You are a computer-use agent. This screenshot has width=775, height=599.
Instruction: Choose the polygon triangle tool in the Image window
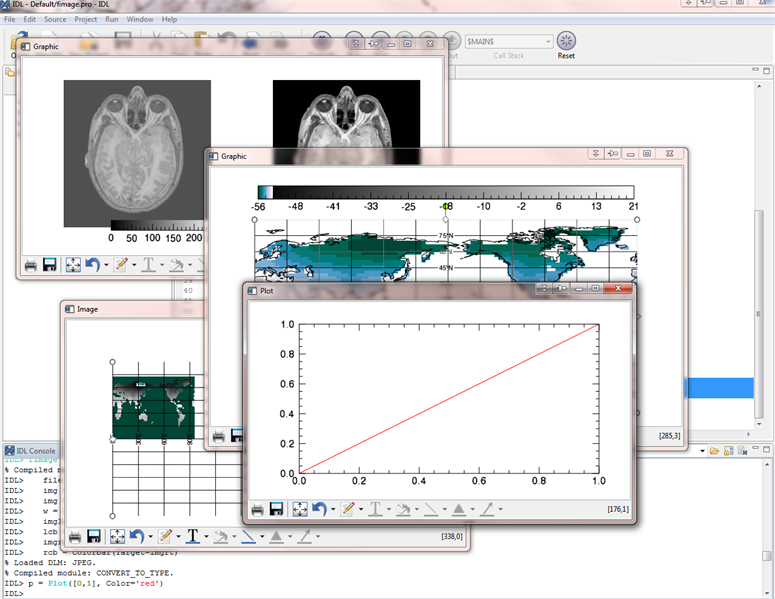coord(276,537)
